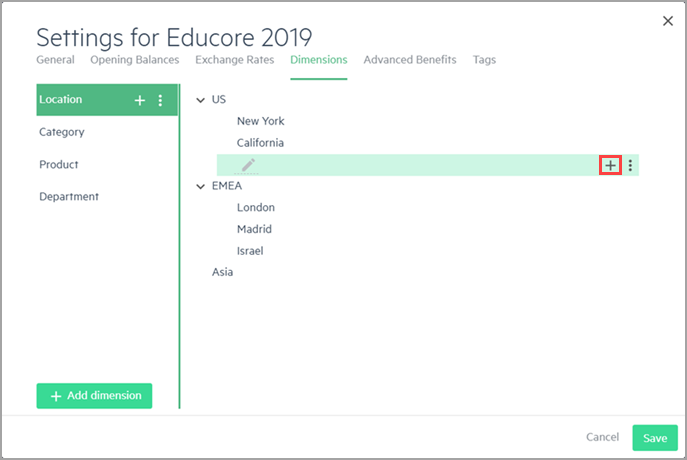Select Madrid under EMEA

click(x=254, y=229)
